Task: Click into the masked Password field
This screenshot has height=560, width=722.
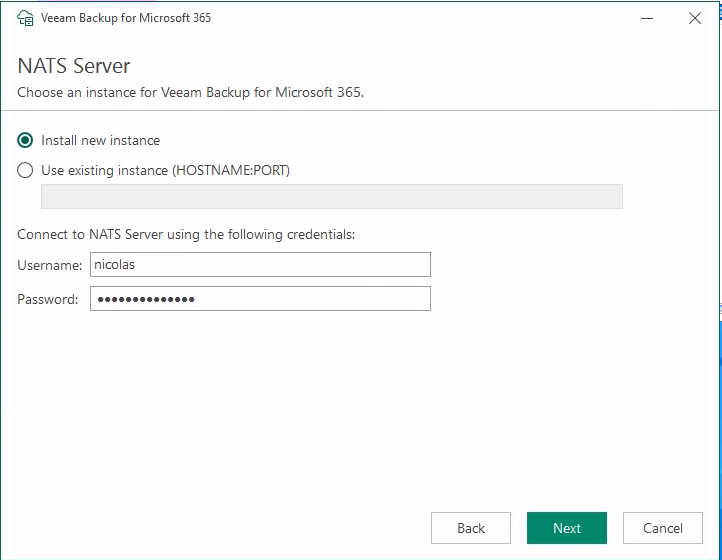Action: click(x=260, y=299)
